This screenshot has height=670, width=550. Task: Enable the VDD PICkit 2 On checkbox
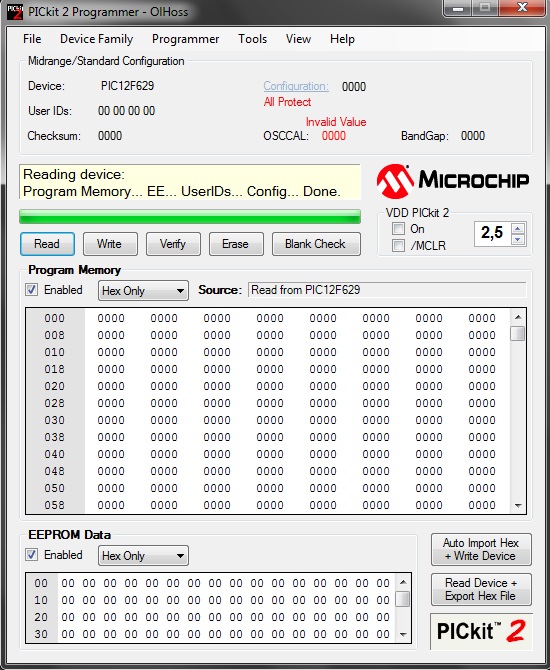coord(398,229)
